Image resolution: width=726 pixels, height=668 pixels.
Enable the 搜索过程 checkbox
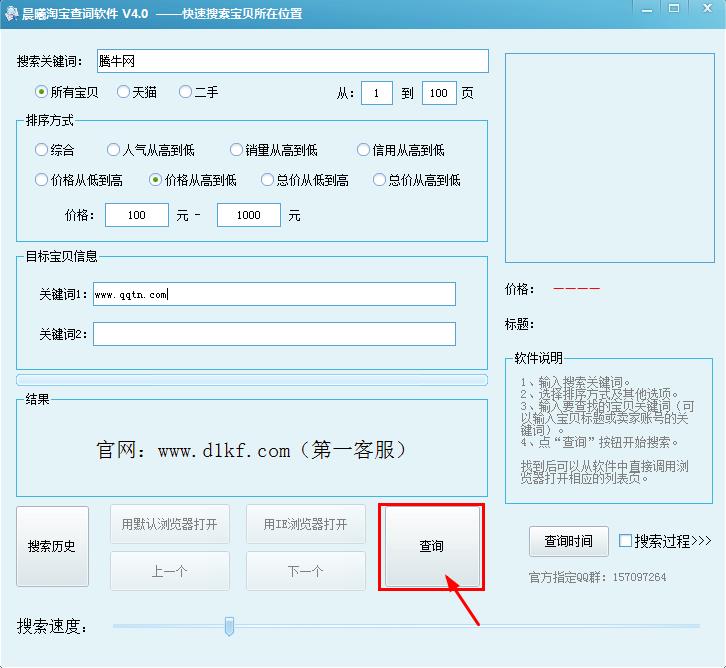625,541
